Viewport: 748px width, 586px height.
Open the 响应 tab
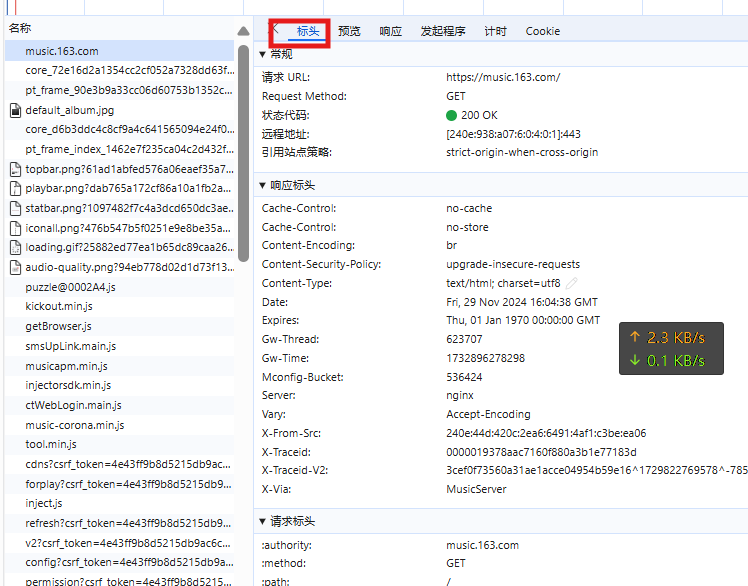tap(391, 31)
